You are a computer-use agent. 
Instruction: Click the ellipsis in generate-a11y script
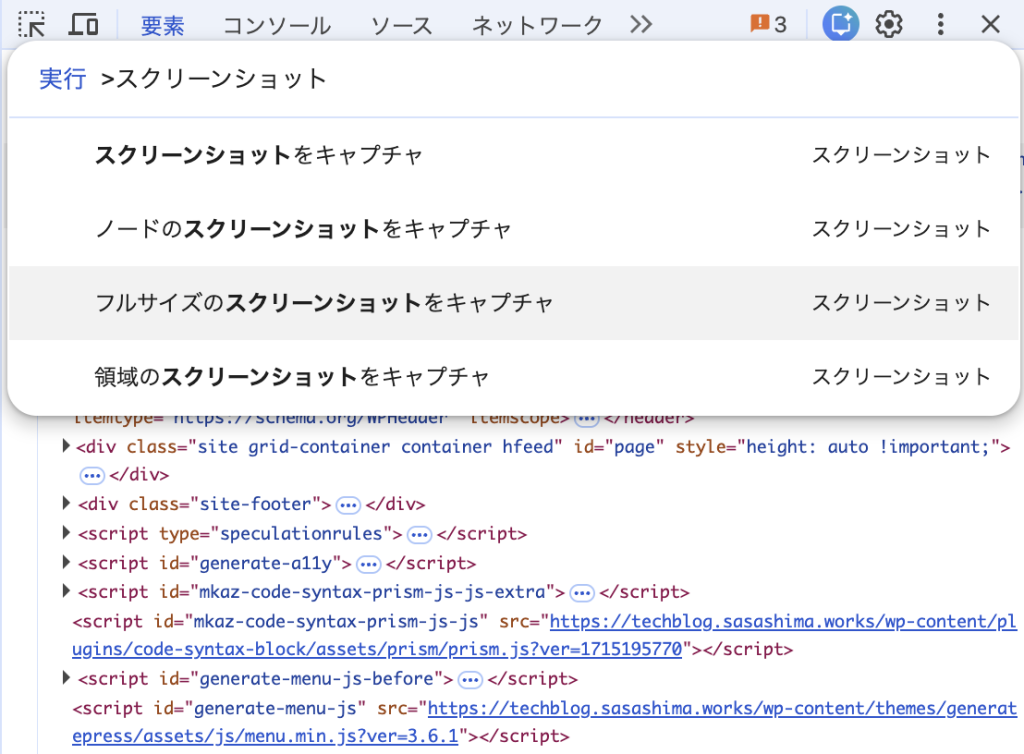pyautogui.click(x=369, y=564)
